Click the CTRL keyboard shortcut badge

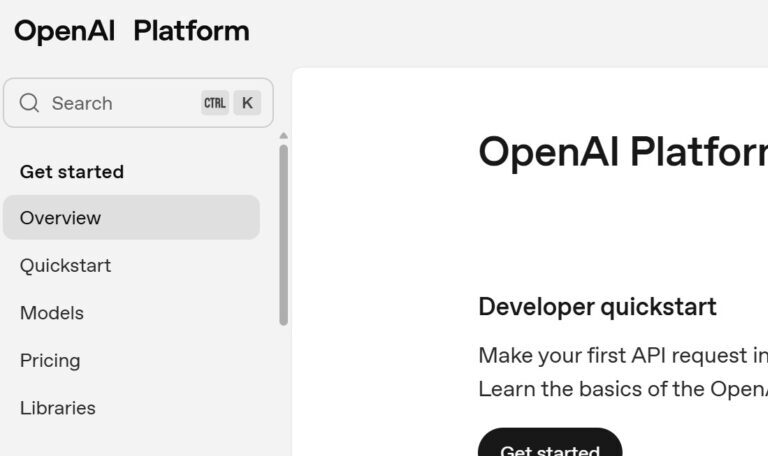click(214, 103)
